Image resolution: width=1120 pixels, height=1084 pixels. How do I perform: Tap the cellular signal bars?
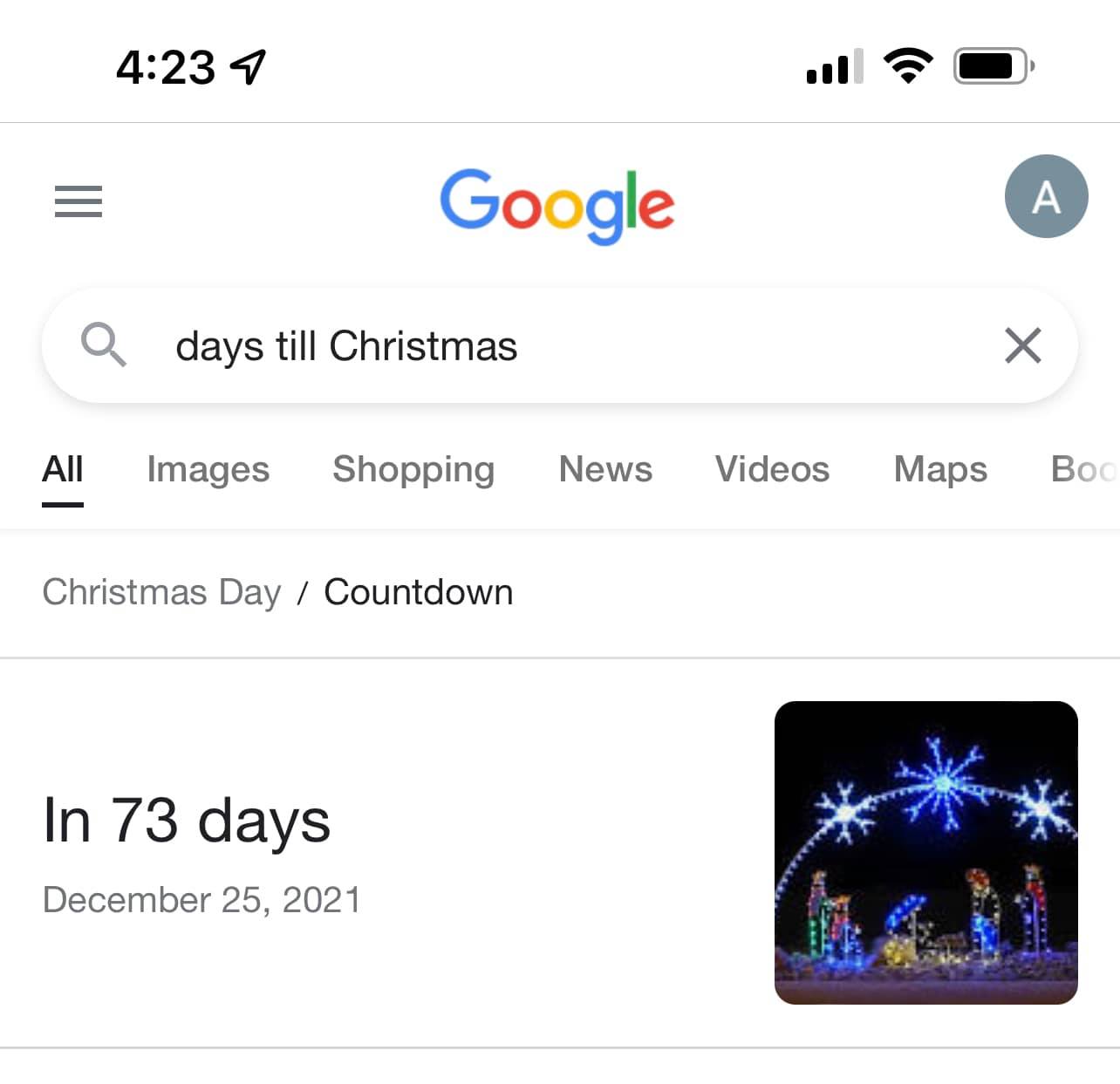834,67
